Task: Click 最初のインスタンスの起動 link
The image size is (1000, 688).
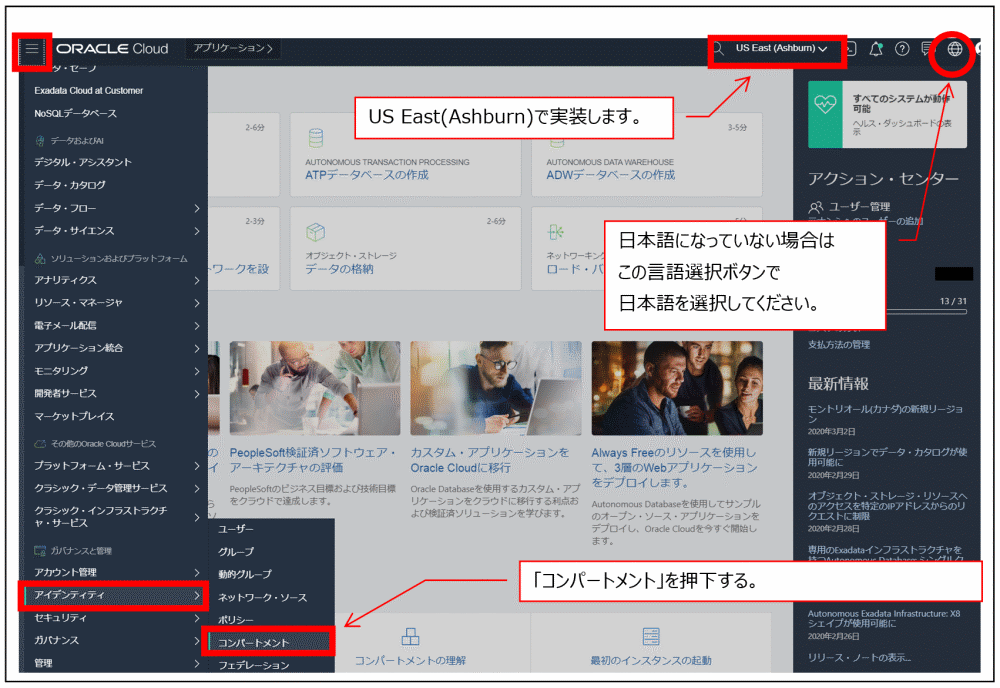Action: [x=651, y=661]
